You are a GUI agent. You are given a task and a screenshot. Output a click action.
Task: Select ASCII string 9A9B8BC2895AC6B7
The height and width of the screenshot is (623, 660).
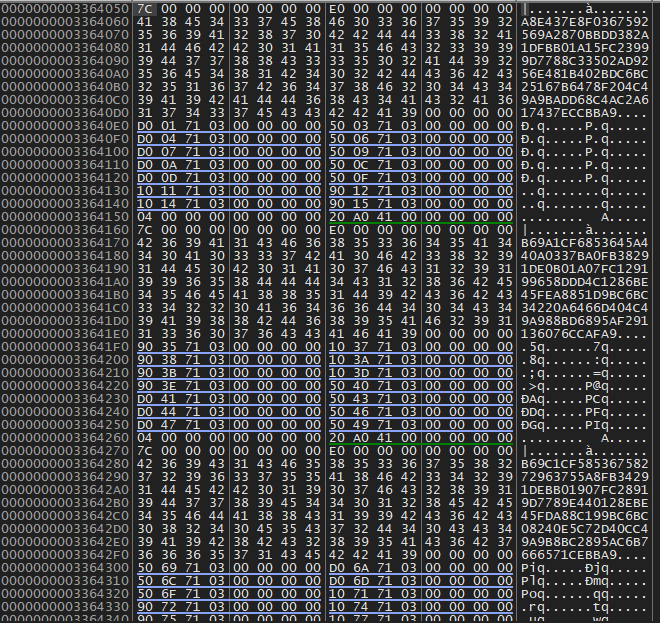point(585,543)
